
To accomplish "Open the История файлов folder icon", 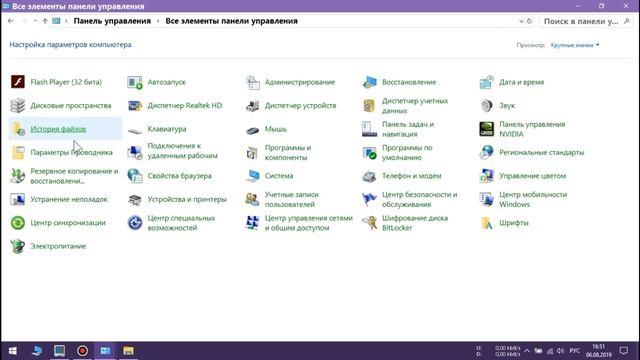I will (x=18, y=129).
